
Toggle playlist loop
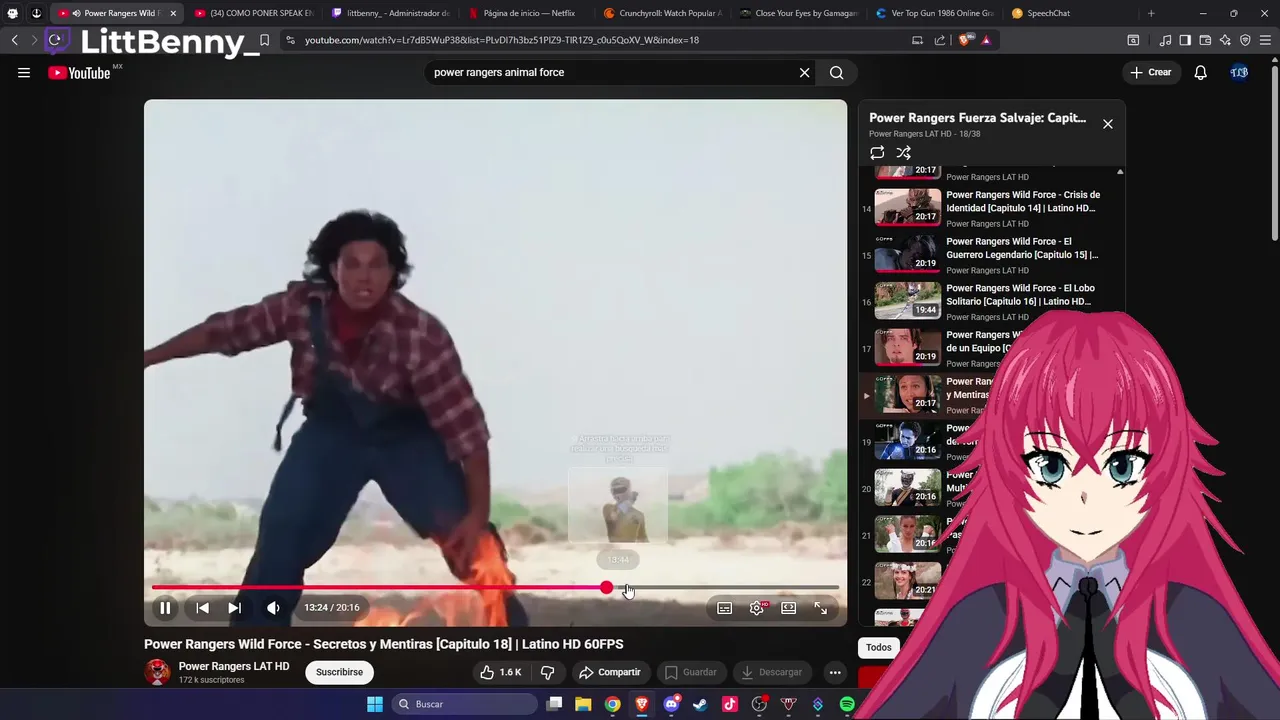pyautogui.click(x=877, y=153)
